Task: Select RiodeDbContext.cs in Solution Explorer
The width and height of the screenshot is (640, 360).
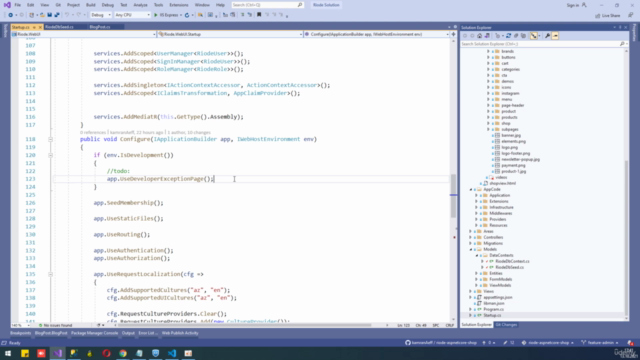Action: pyautogui.click(x=512, y=261)
